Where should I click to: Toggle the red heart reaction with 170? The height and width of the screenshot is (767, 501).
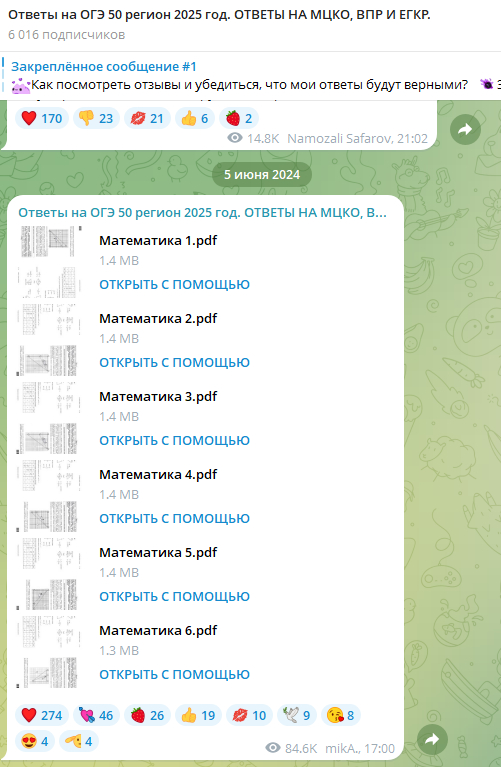point(42,118)
